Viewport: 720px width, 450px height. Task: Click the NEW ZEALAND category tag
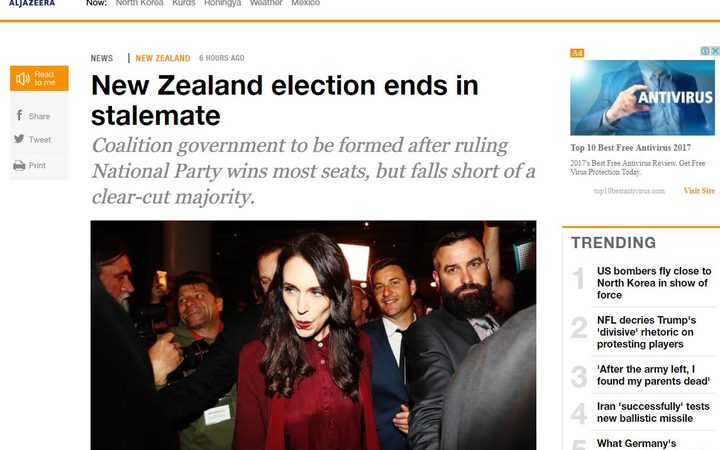pyautogui.click(x=163, y=58)
